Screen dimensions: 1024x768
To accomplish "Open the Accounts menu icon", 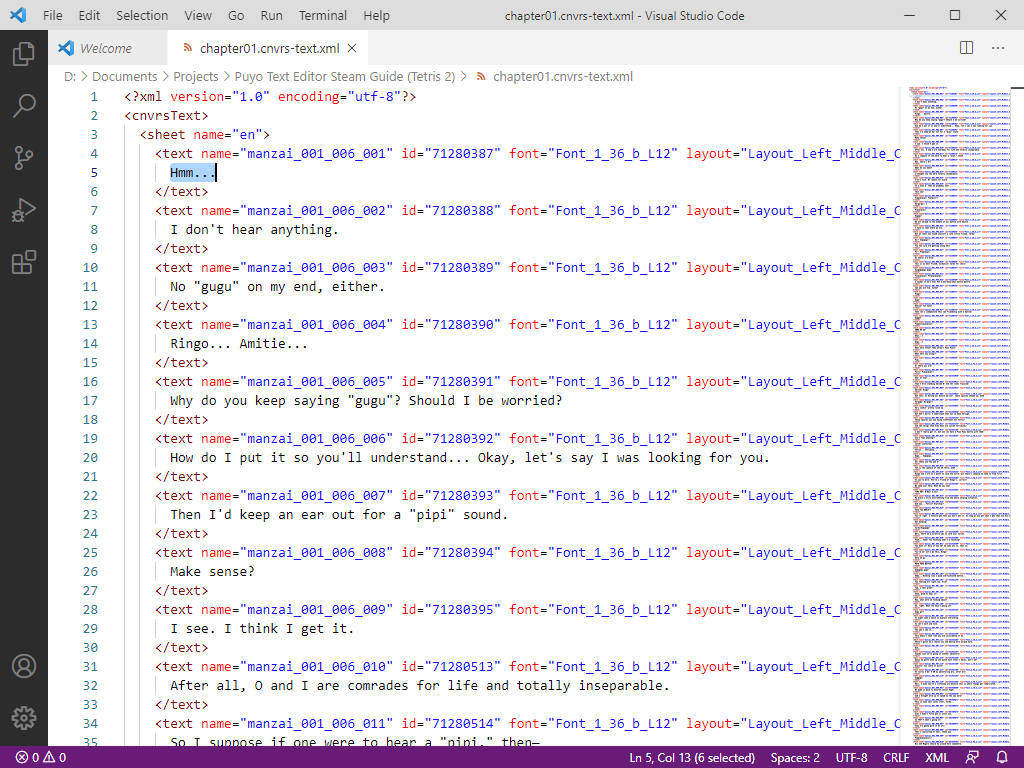I will click(24, 666).
